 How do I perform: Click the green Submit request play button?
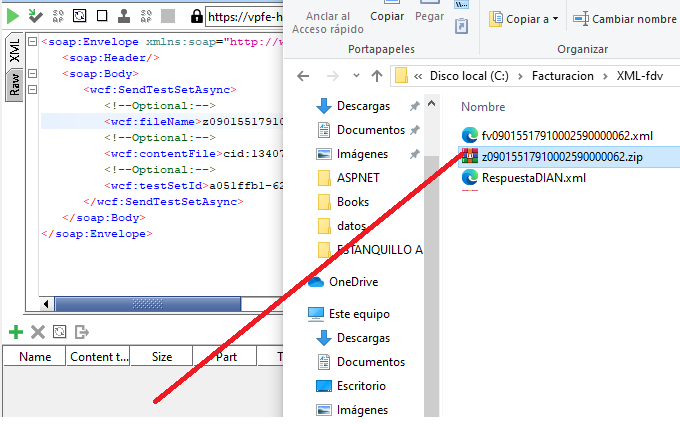pos(14,15)
